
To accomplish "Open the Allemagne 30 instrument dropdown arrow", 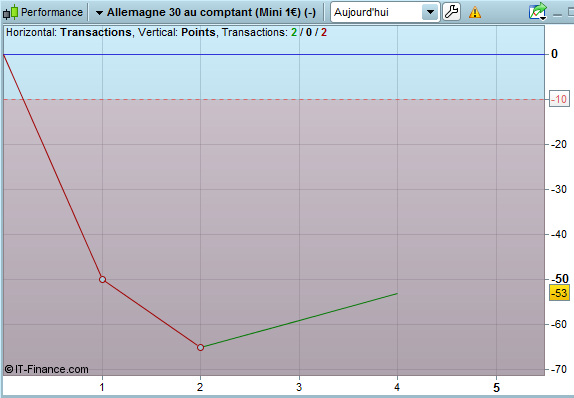I will [99, 13].
